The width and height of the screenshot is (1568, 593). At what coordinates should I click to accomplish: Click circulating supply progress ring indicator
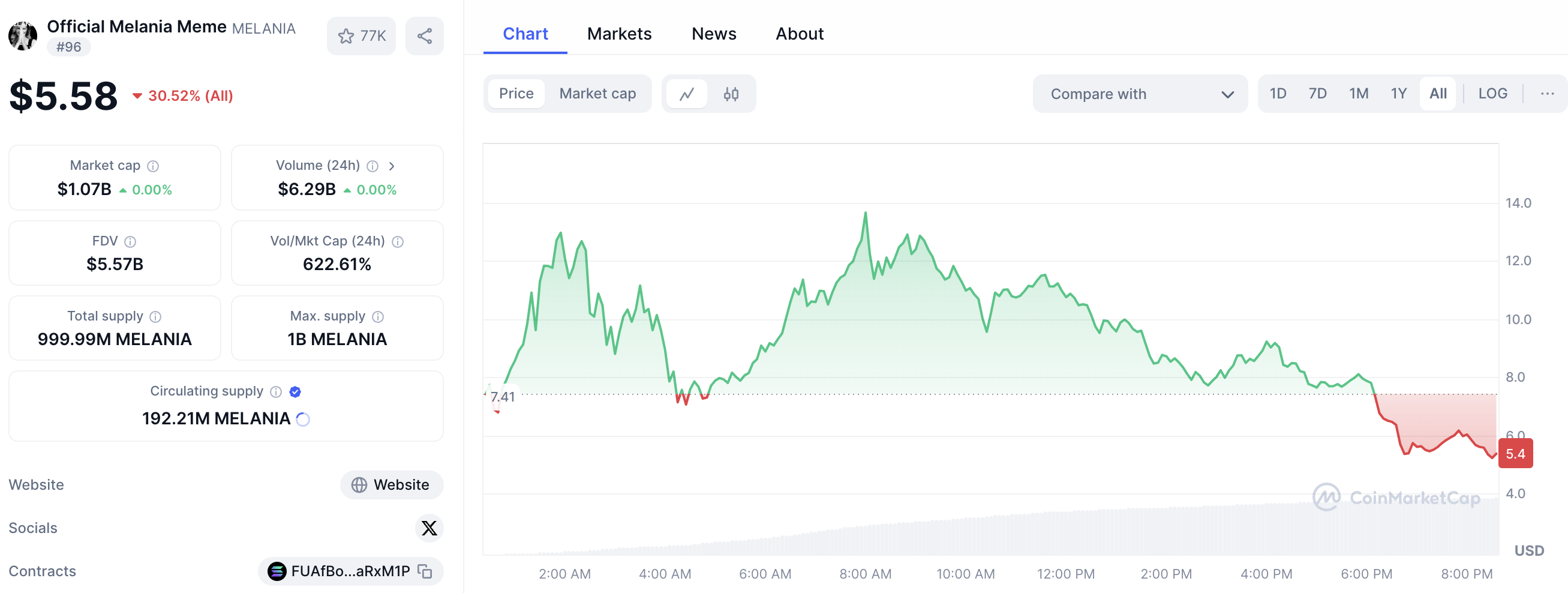(302, 419)
